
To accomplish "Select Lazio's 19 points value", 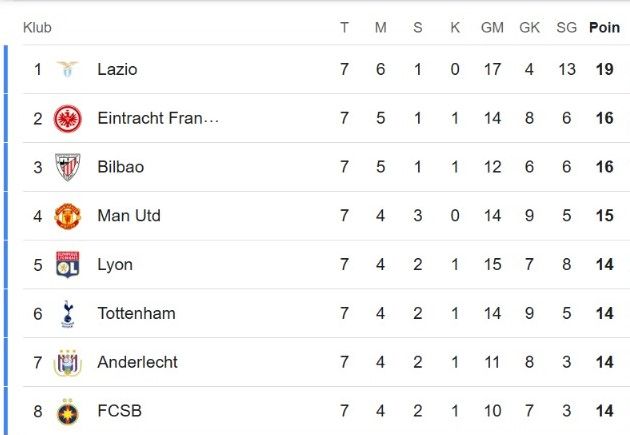I will tap(605, 69).
